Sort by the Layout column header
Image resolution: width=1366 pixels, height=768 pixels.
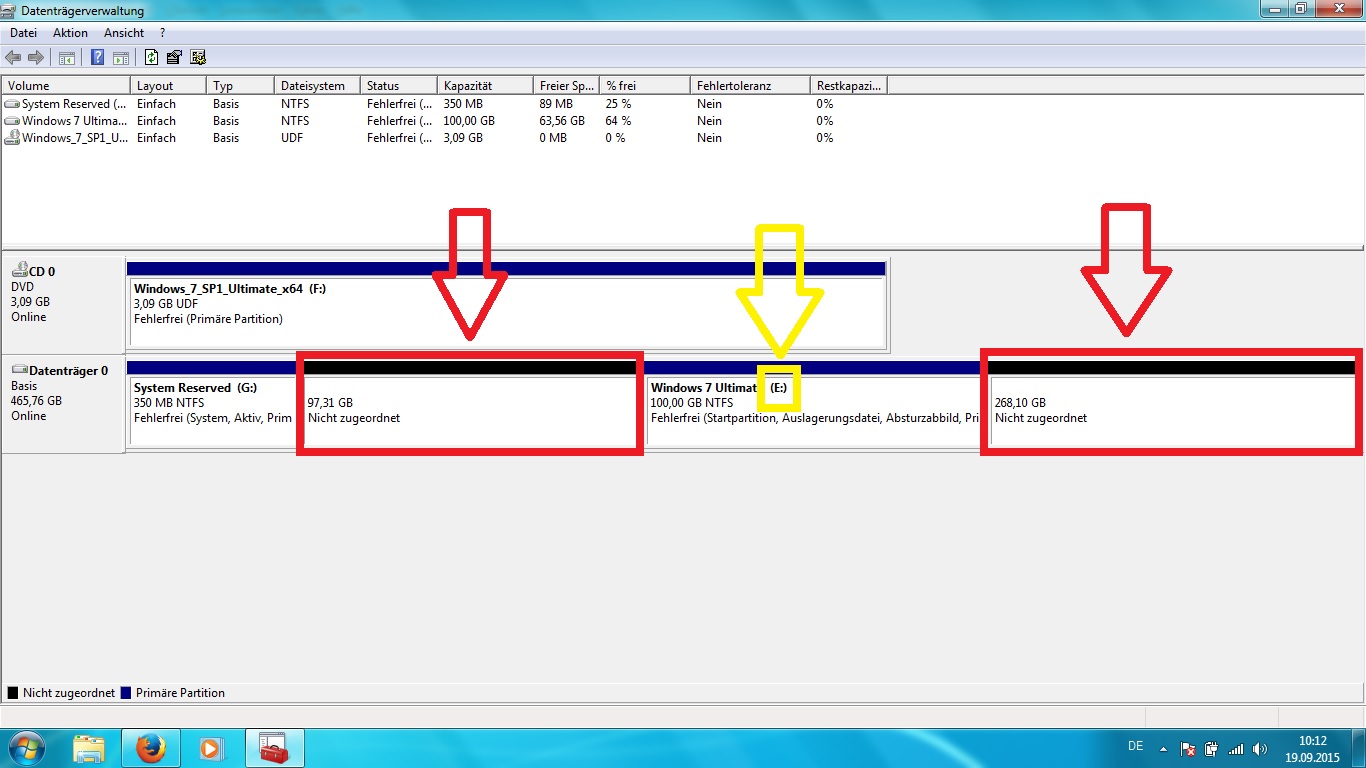tap(168, 86)
